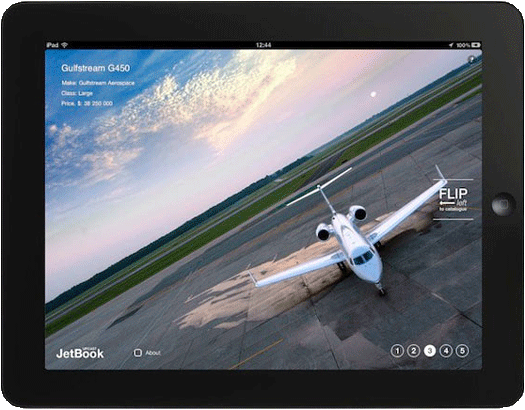Viewport: 525px width, 410px height.
Task: Go to page 1 indicator
Action: [x=397, y=351]
